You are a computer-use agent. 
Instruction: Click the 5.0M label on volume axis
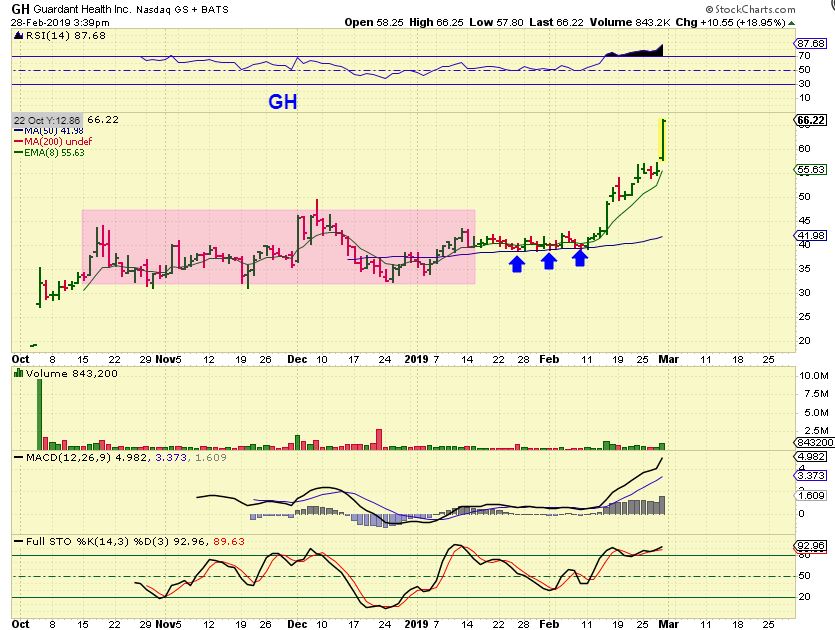pos(814,413)
